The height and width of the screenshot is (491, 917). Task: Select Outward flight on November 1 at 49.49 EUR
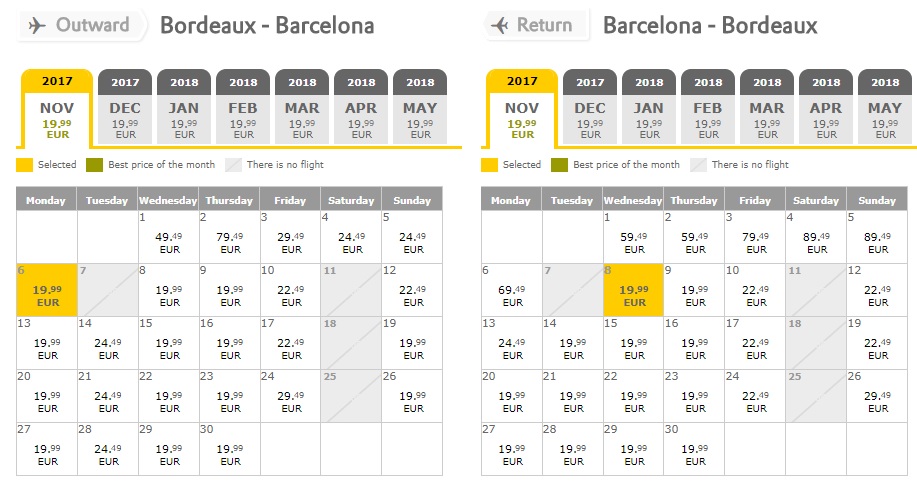[168, 237]
